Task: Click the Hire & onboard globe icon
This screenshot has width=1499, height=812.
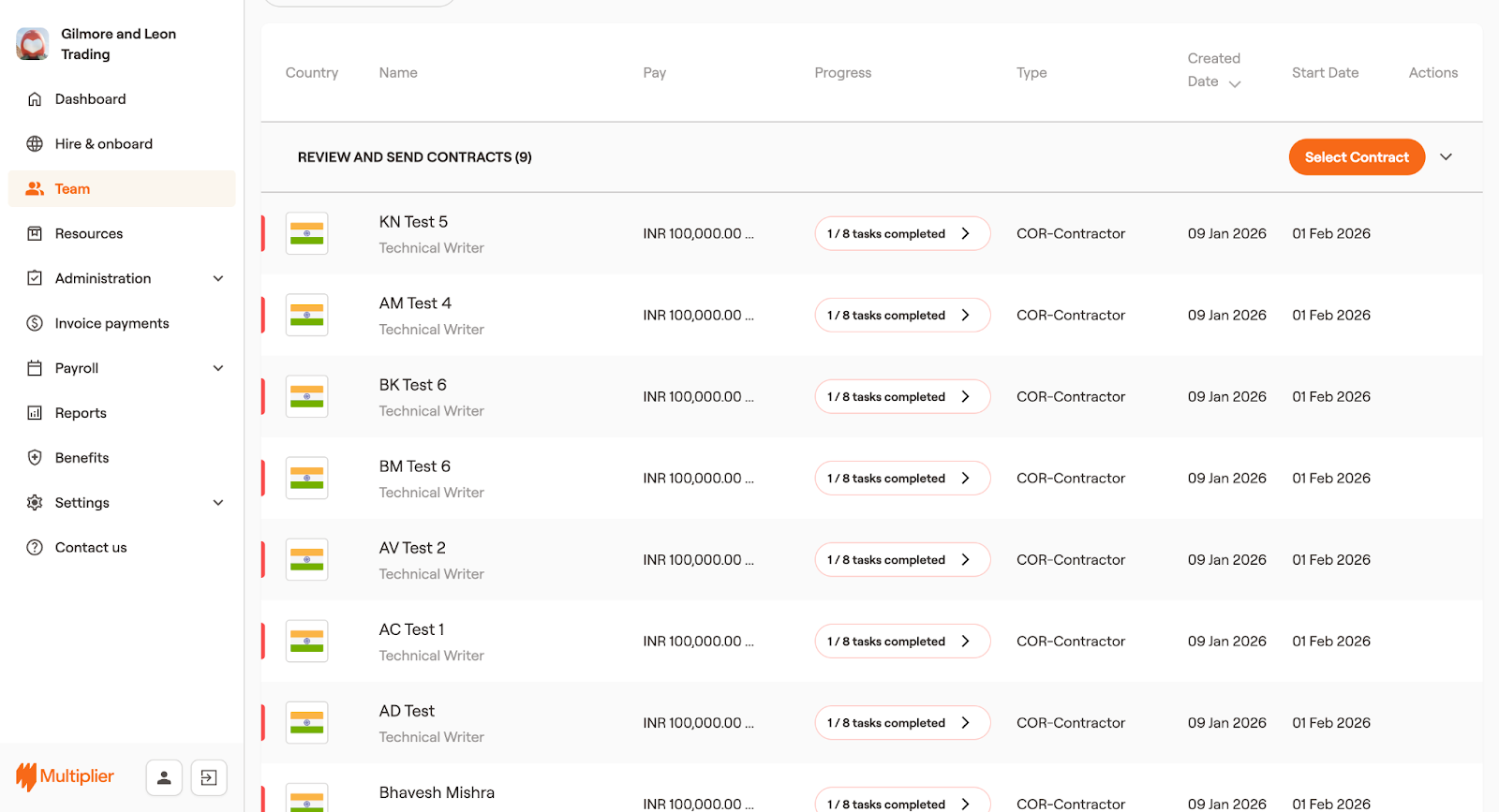Action: tap(35, 144)
